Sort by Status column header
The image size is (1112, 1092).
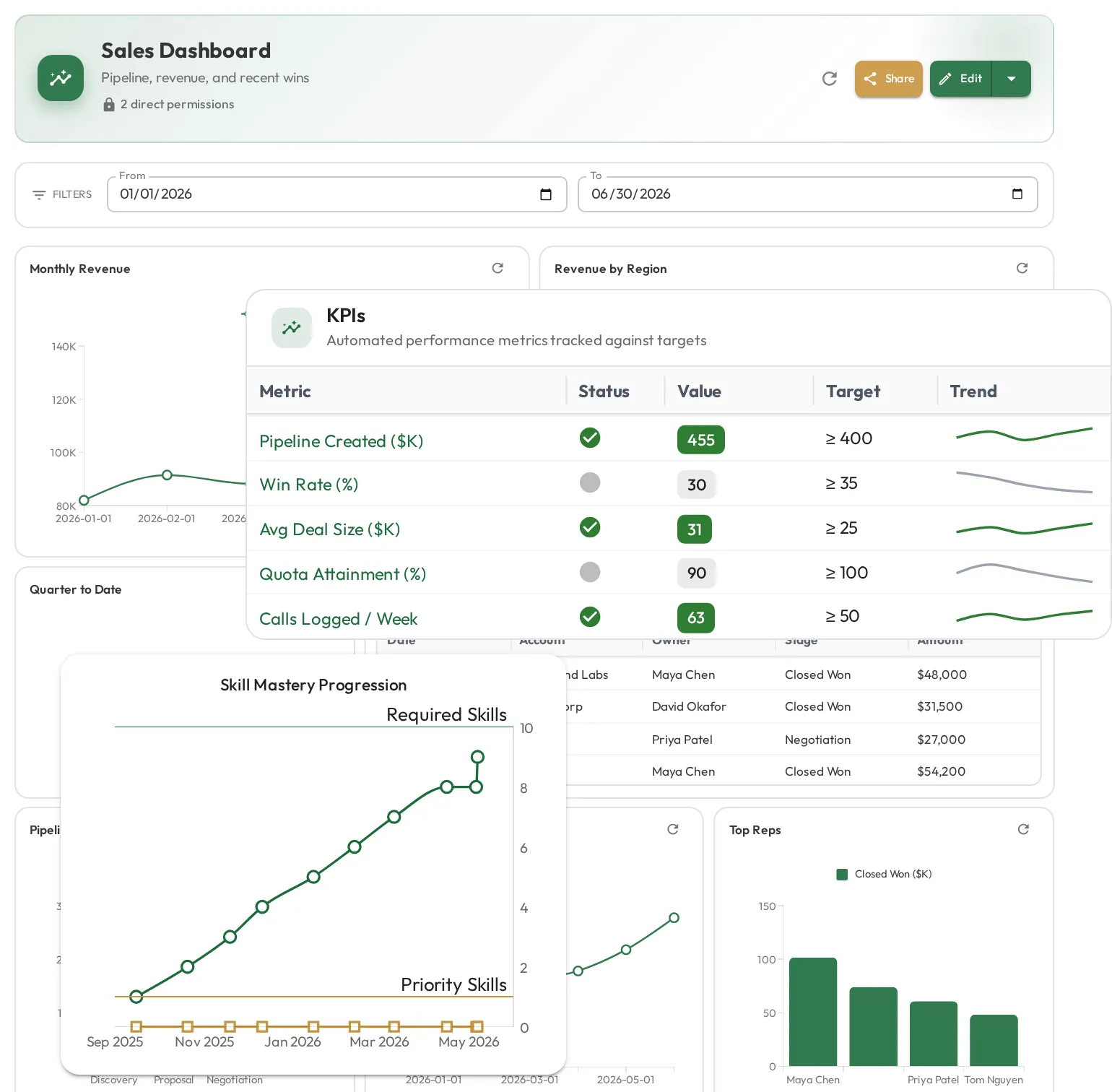point(604,391)
